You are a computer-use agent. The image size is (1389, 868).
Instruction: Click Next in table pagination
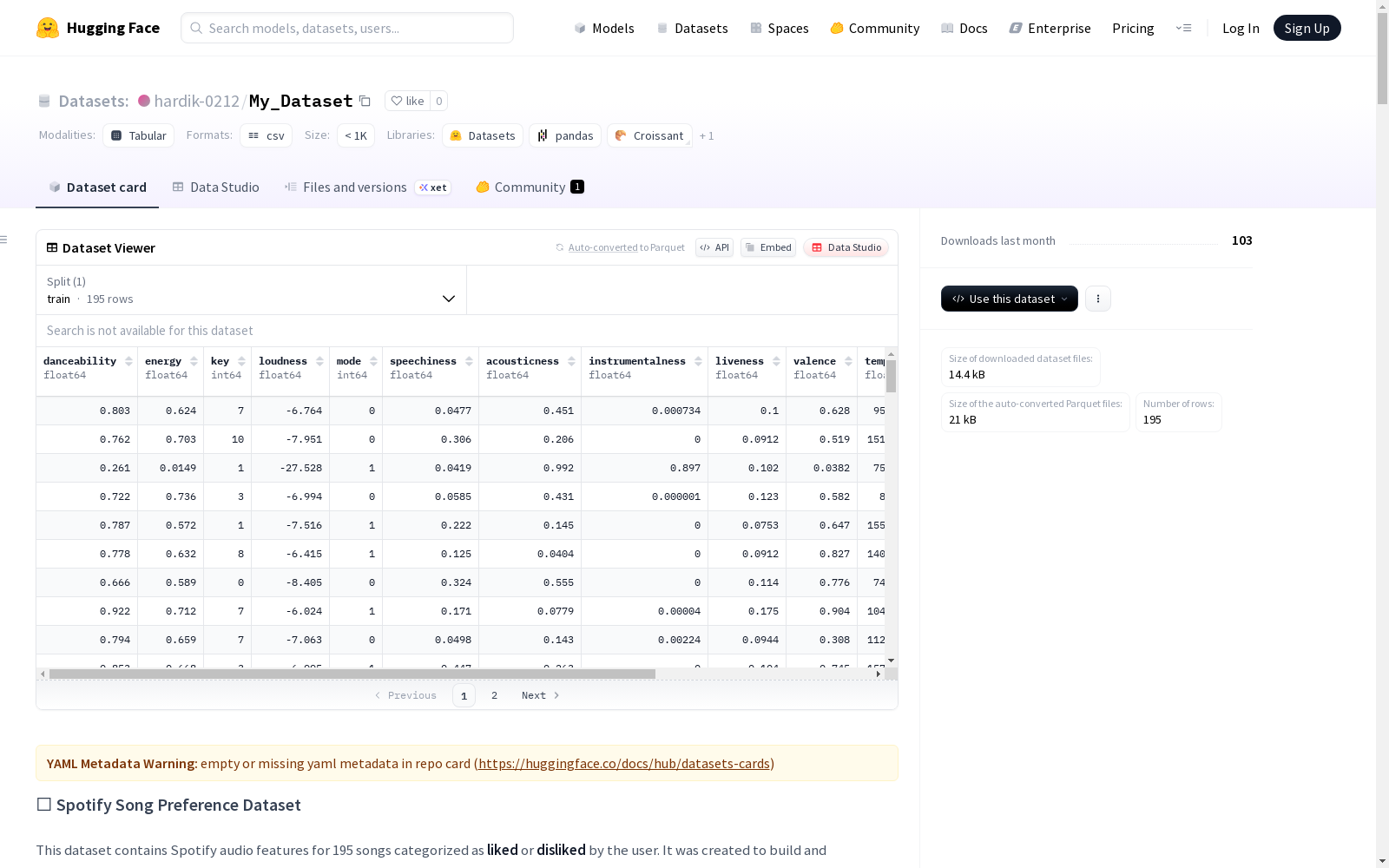pos(540,695)
